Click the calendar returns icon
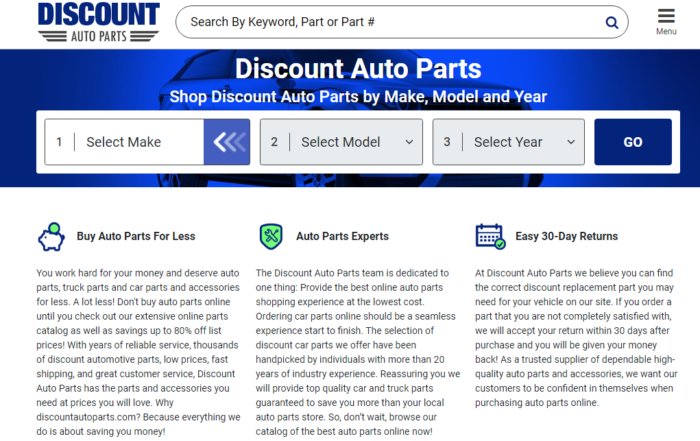700x441 pixels. pyautogui.click(x=490, y=236)
